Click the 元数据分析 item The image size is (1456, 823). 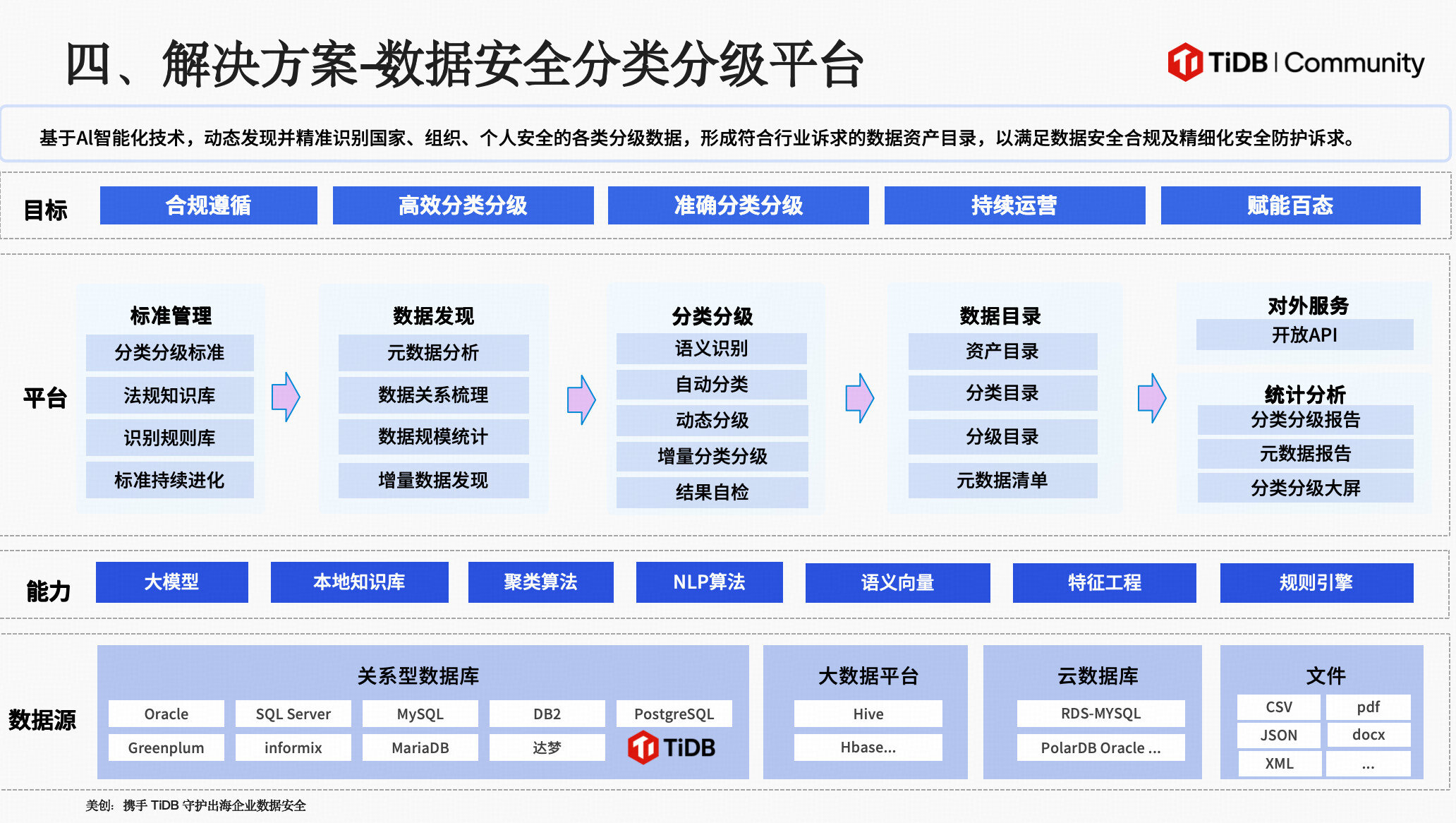433,352
